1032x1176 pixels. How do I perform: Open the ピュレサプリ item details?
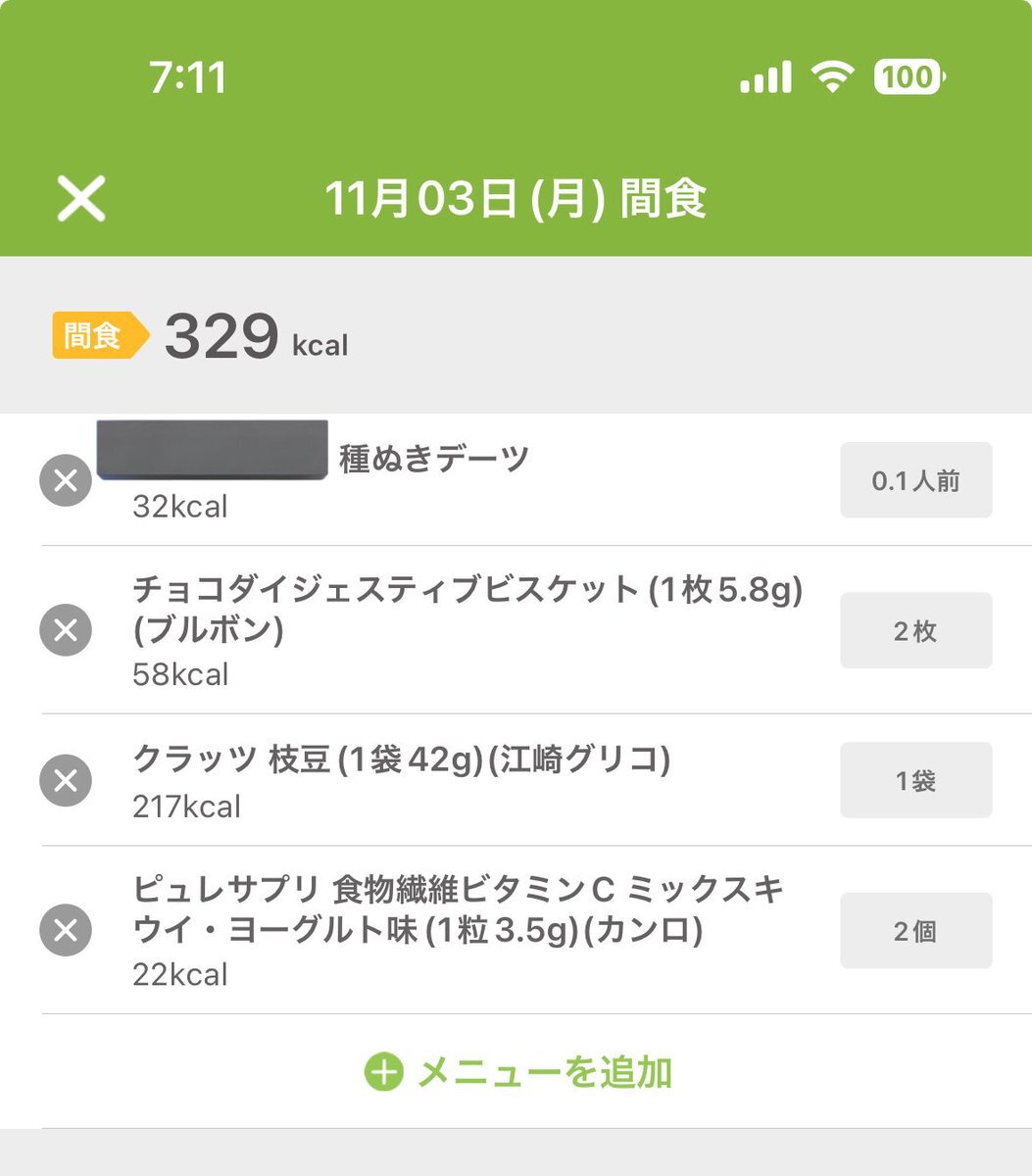tap(458, 909)
